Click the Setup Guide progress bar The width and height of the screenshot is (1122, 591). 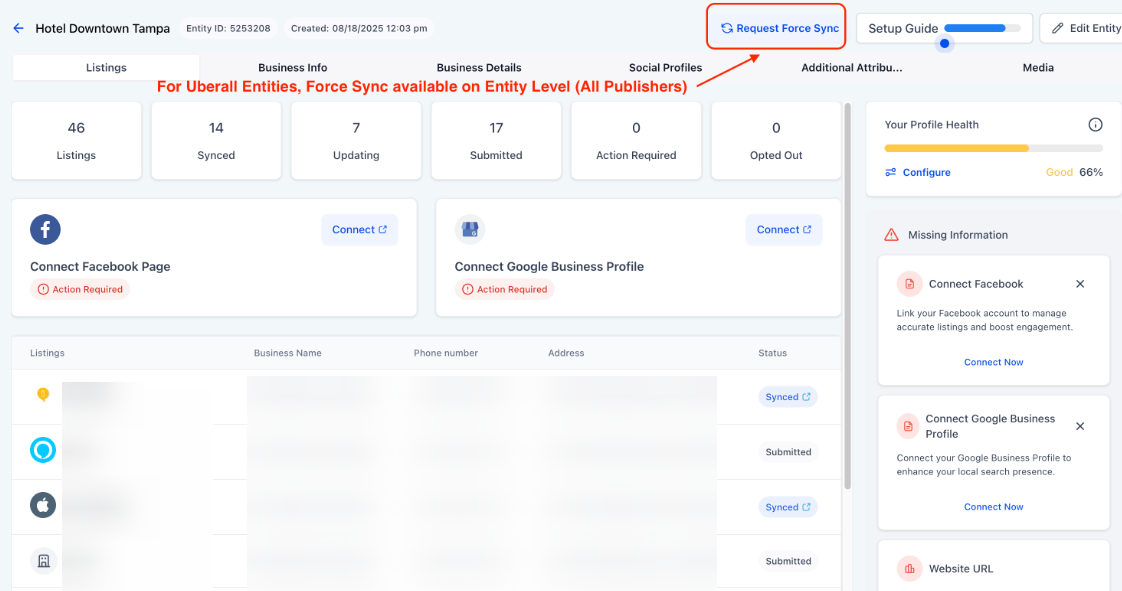click(986, 29)
